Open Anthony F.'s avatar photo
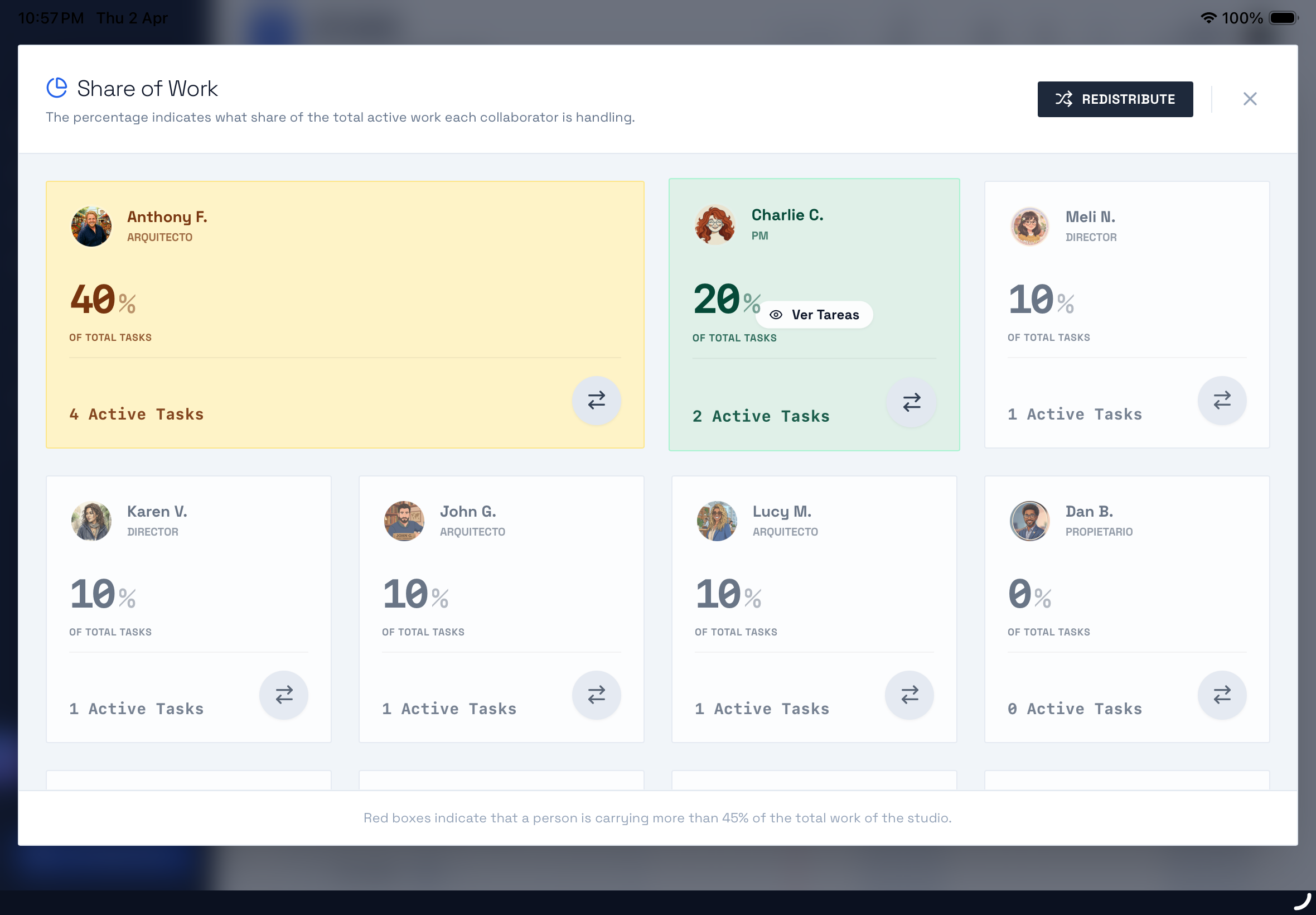The width and height of the screenshot is (1316, 915). pos(91,227)
